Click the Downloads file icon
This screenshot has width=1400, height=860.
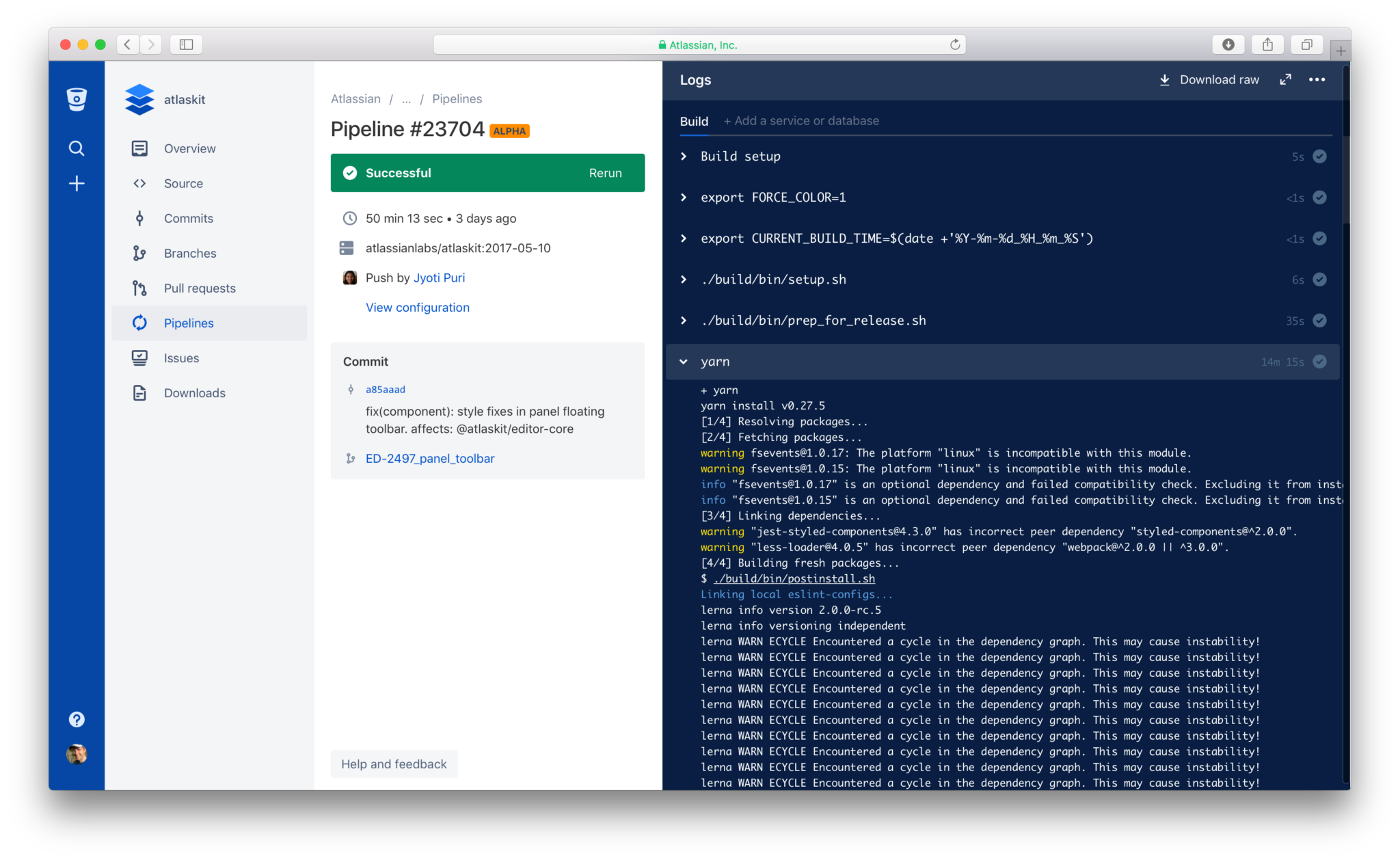pyautogui.click(x=139, y=392)
